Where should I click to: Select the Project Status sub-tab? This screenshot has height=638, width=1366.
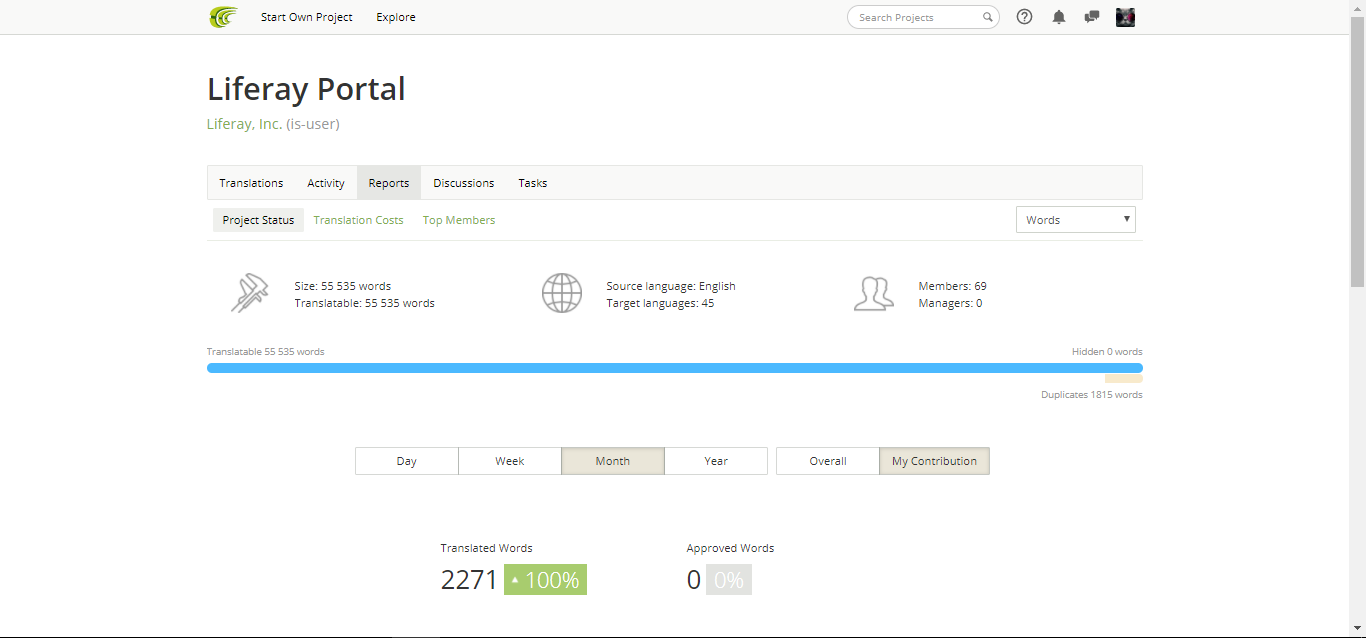pyautogui.click(x=258, y=220)
